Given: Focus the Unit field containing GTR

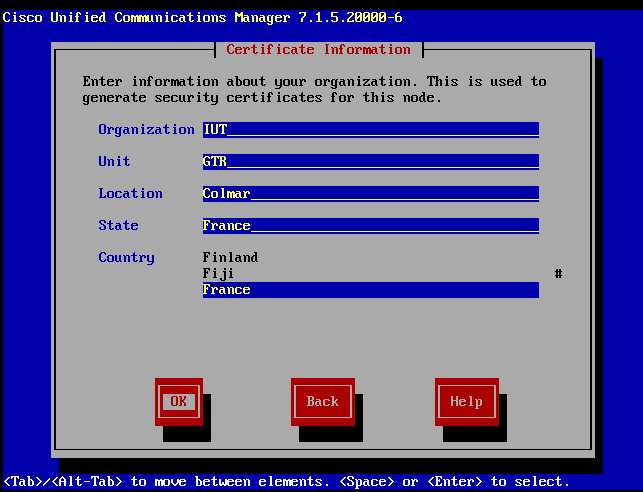Looking at the screenshot, I should point(371,162).
